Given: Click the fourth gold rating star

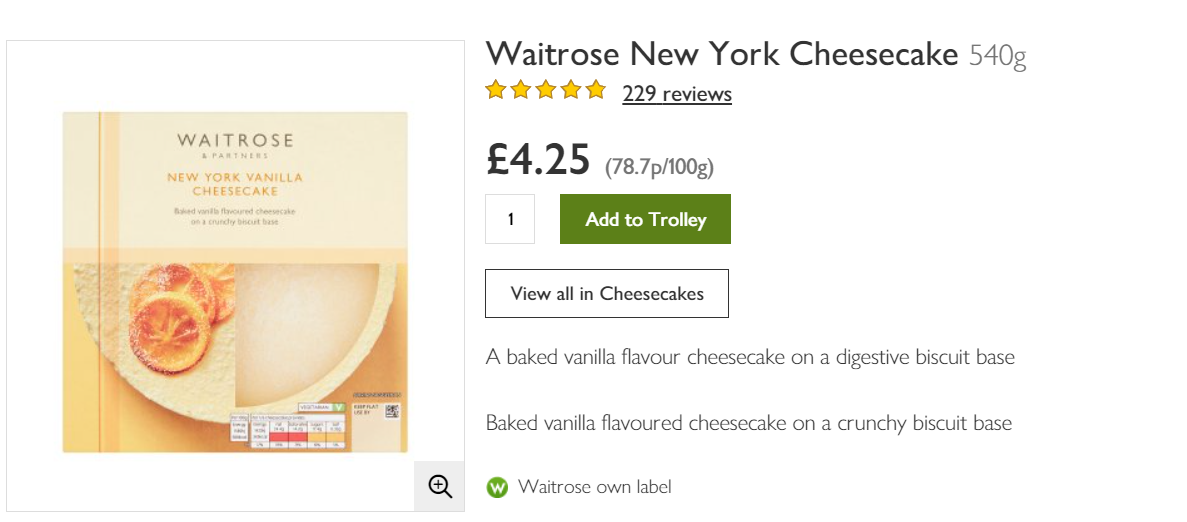Looking at the screenshot, I should coord(571,90).
